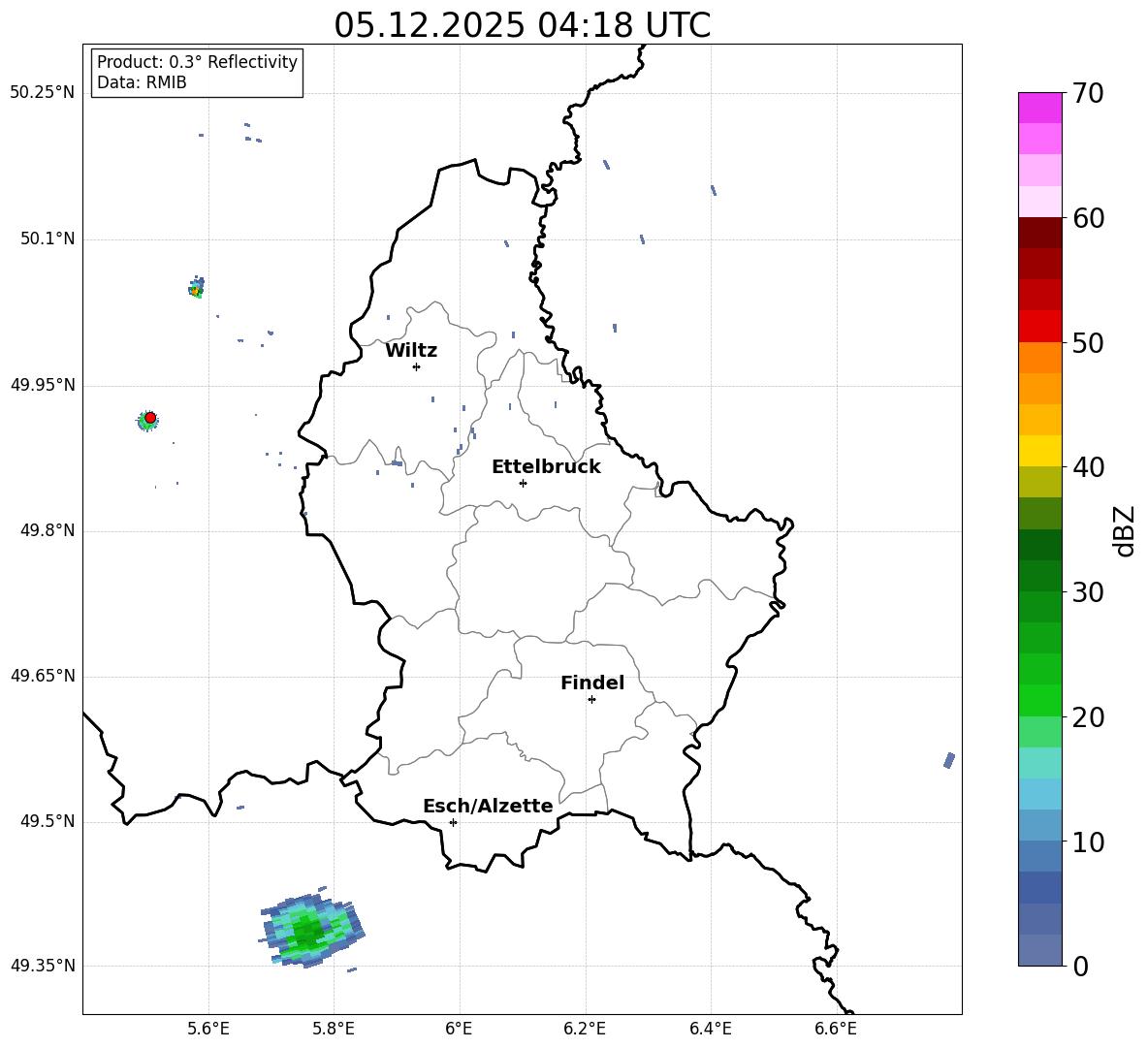Screen dimensions: 1148x1048
Task: Click the title '05.12.2025 04:18 UTC'
Action: (522, 25)
